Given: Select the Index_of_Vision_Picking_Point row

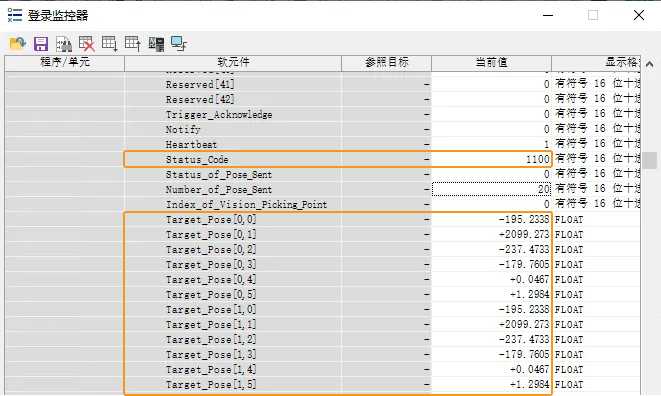Looking at the screenshot, I should tap(322, 205).
